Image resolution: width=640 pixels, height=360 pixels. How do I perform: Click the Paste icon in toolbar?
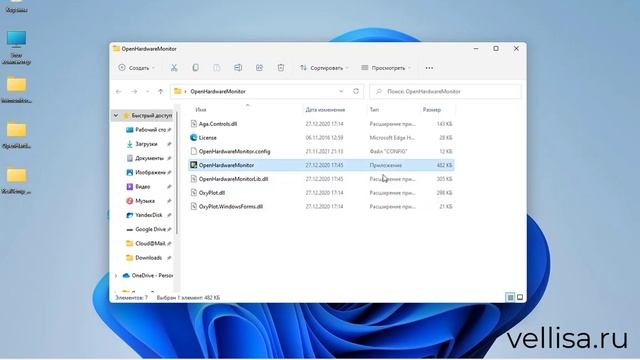217,68
